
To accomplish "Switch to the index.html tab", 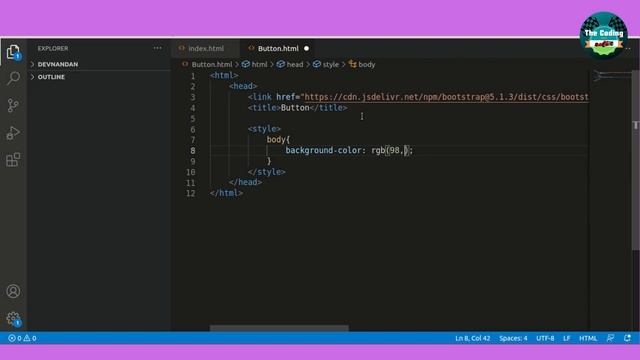I will point(206,49).
